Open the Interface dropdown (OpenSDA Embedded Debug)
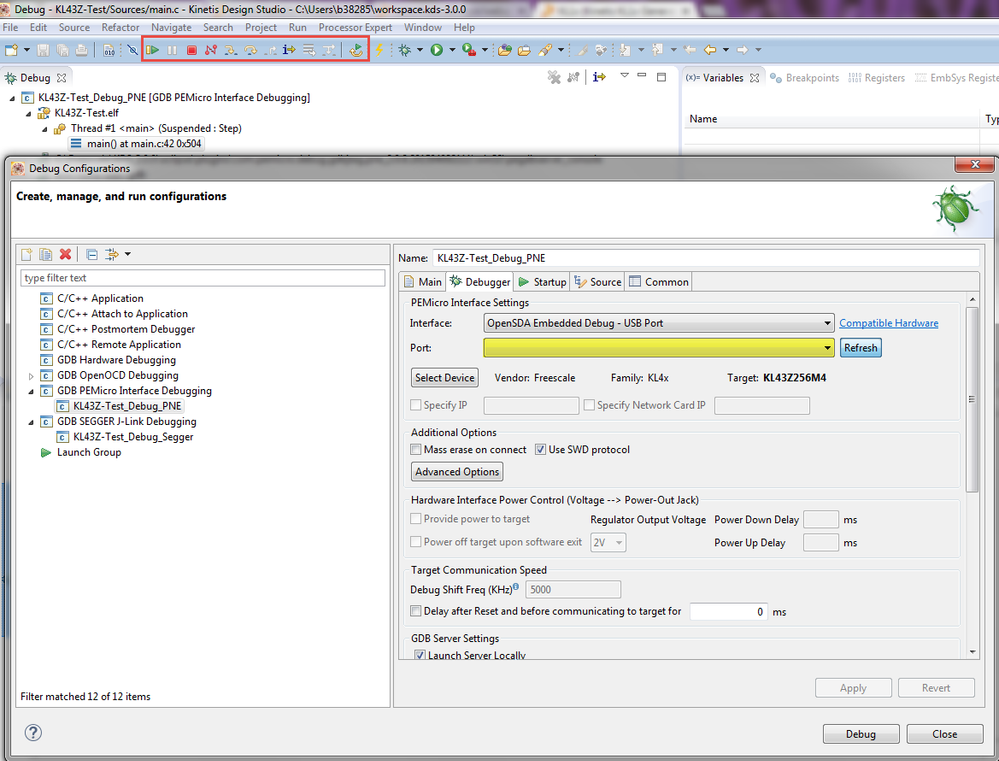The width and height of the screenshot is (999, 761). point(659,323)
